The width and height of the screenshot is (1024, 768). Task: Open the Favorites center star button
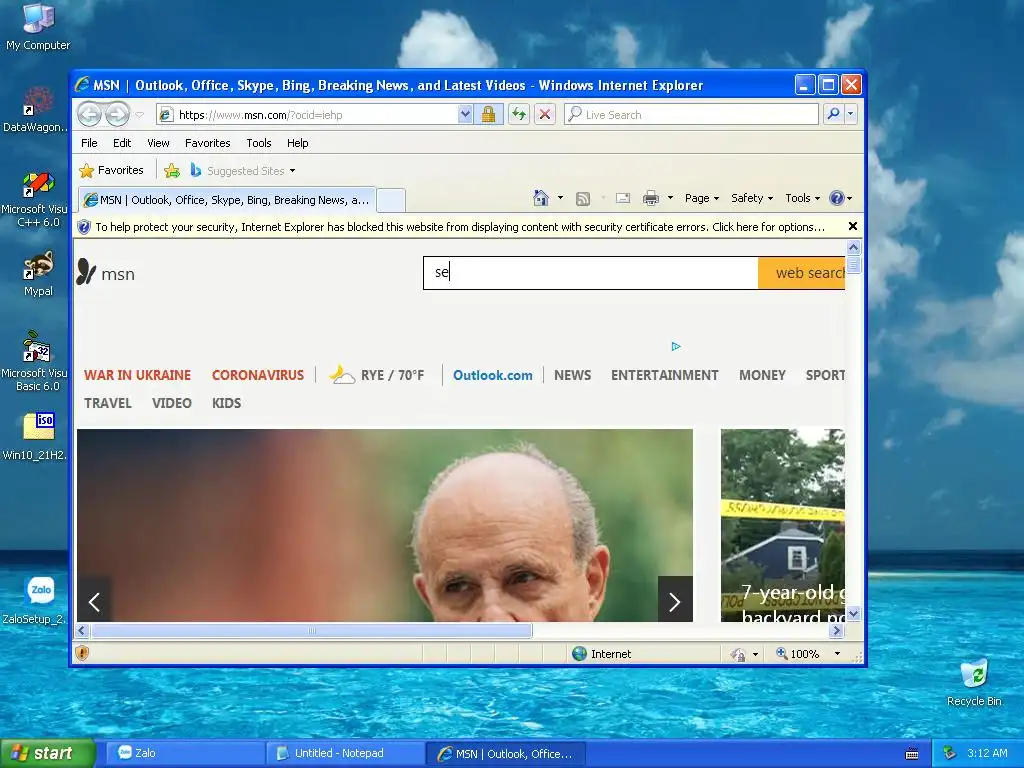[x=111, y=170]
